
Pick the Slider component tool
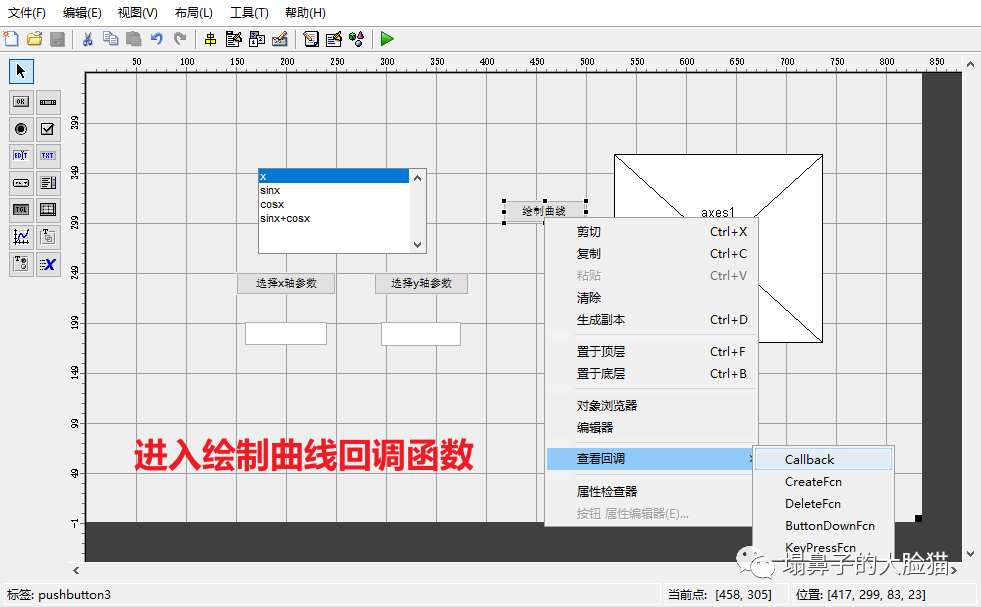tap(48, 102)
